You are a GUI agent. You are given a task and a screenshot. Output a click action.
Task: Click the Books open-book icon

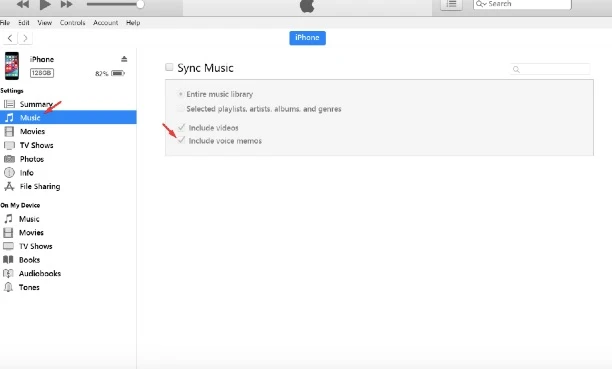[8, 260]
